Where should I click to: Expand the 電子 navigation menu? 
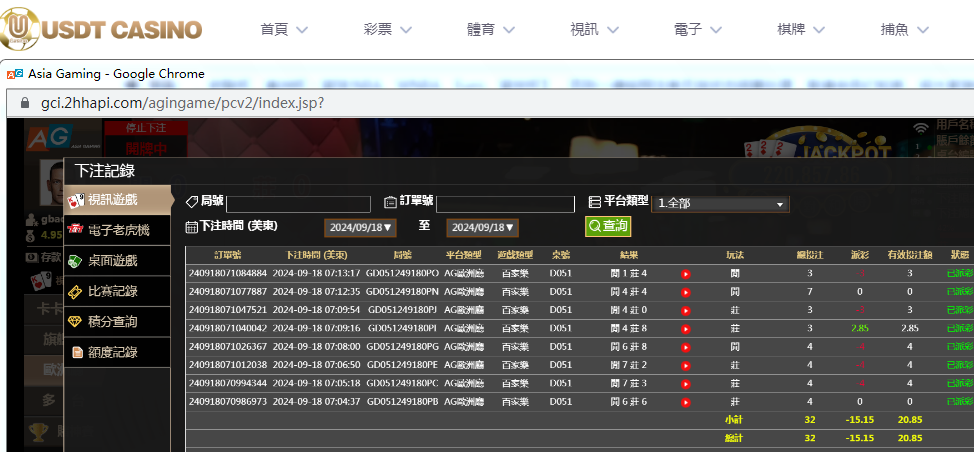[x=700, y=29]
